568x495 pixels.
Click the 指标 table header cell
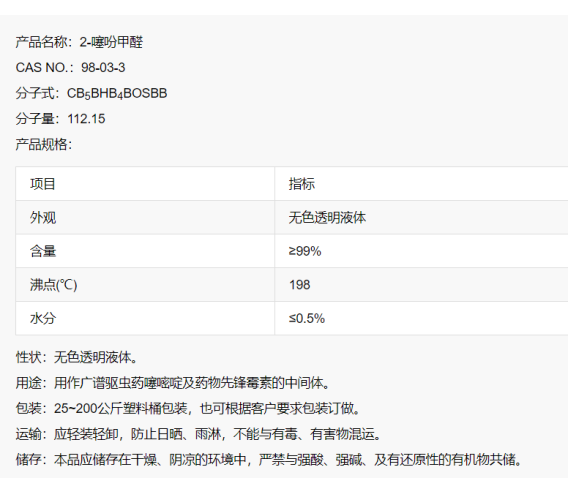pos(421,184)
